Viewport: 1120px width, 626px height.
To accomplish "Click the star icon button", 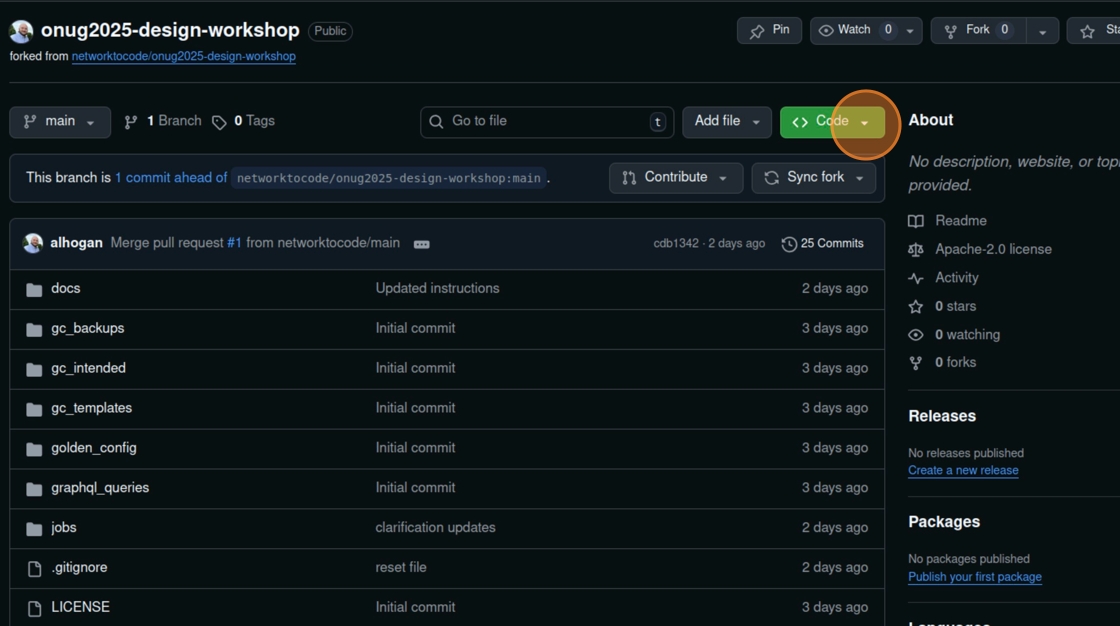I will 1087,31.
